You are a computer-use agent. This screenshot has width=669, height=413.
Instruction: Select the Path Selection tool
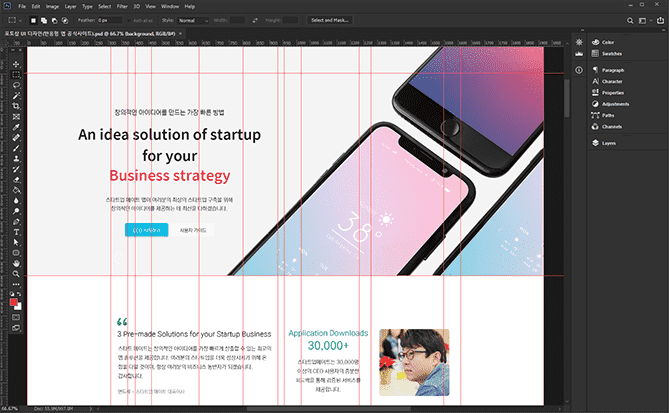pyautogui.click(x=16, y=242)
